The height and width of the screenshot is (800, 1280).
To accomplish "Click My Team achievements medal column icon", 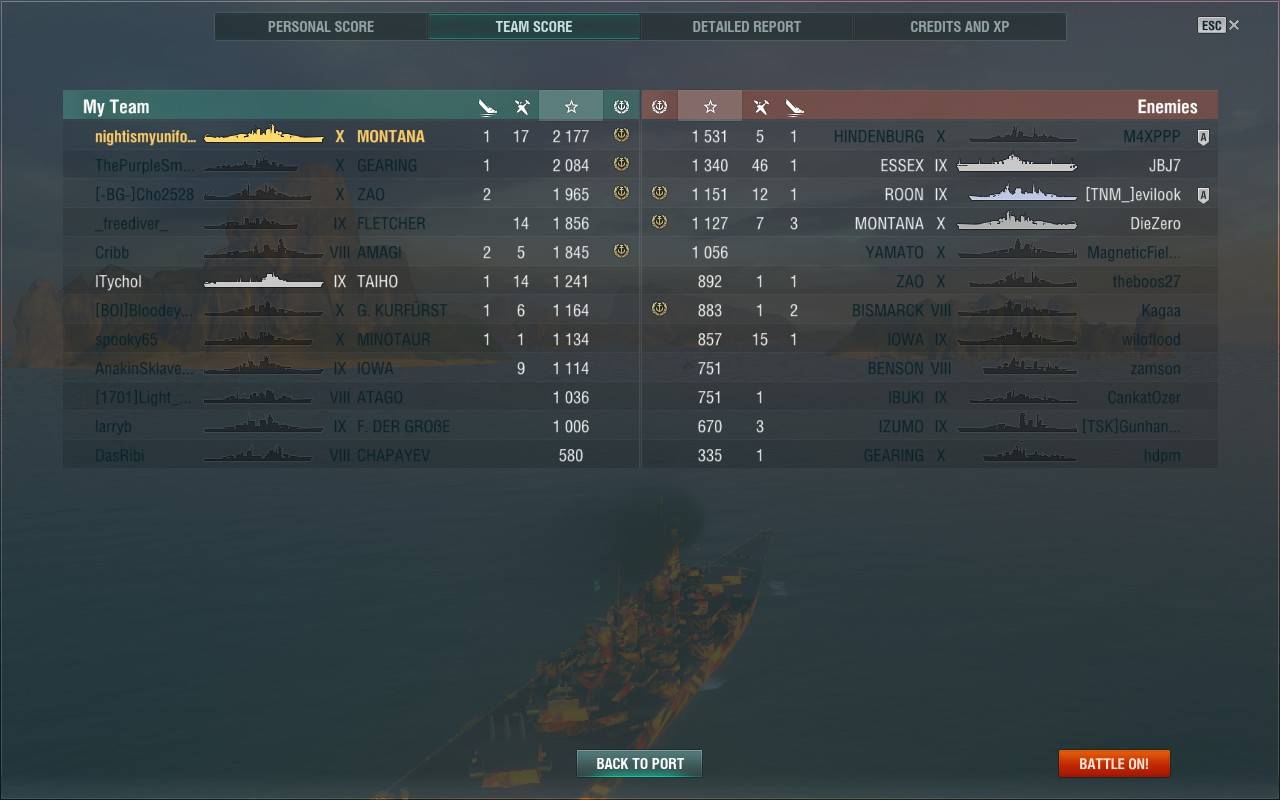I will (x=621, y=106).
